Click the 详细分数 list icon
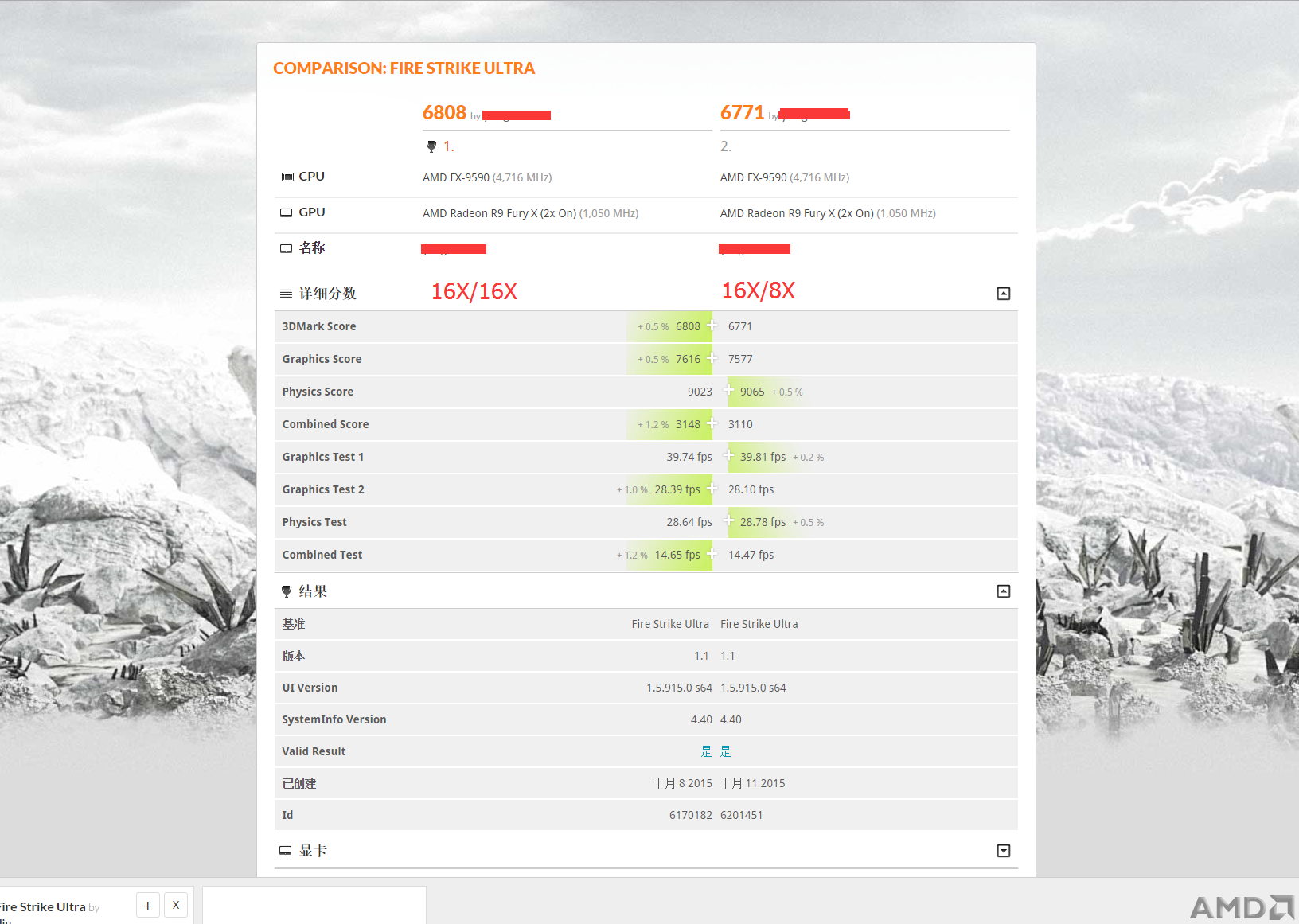1299x924 pixels. click(x=287, y=294)
